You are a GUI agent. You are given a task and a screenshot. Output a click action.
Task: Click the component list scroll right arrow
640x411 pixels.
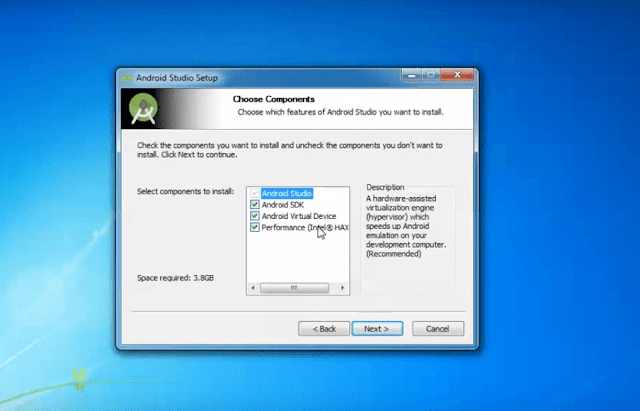tap(342, 288)
